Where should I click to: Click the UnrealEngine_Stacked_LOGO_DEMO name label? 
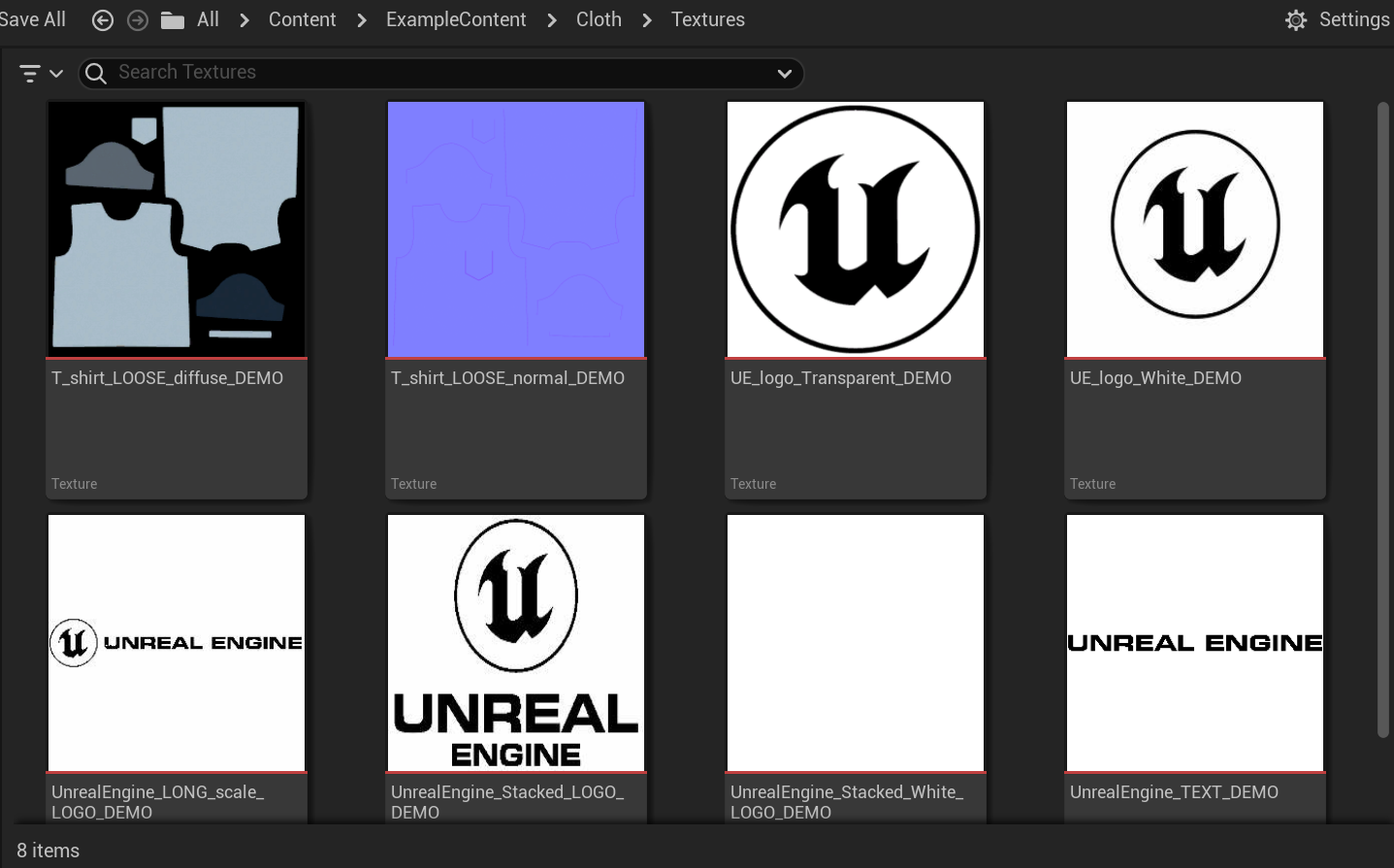coord(507,802)
